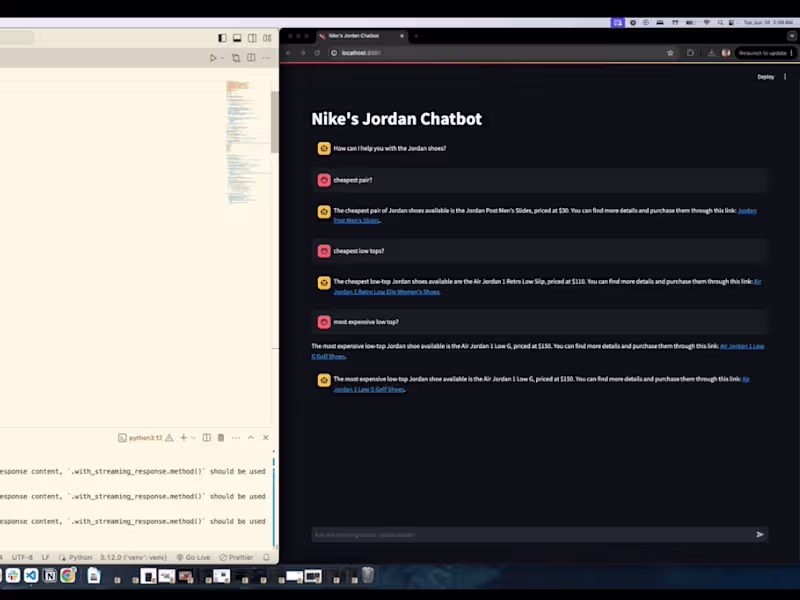Screen dimensions: 800x600
Task: Open Slack from the Dock
Action: tap(13, 576)
